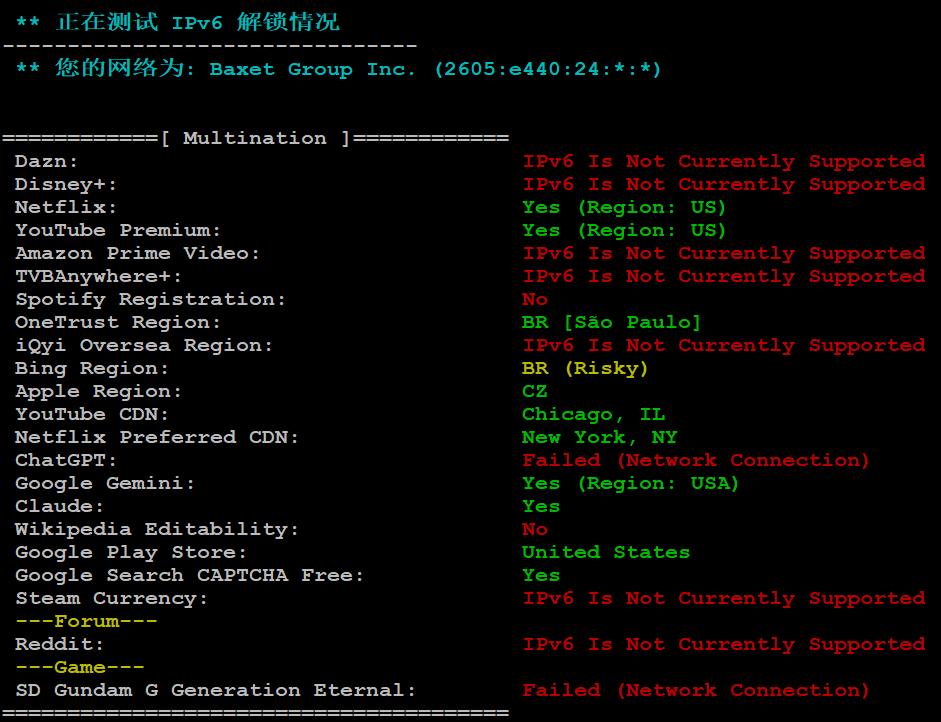The width and height of the screenshot is (941, 722).
Task: Click 'Spotify Registration:' text
Action: (151, 299)
